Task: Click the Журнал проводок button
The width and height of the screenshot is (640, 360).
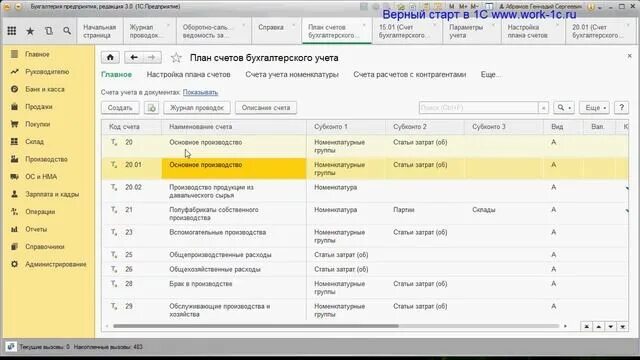Action: coord(197,108)
